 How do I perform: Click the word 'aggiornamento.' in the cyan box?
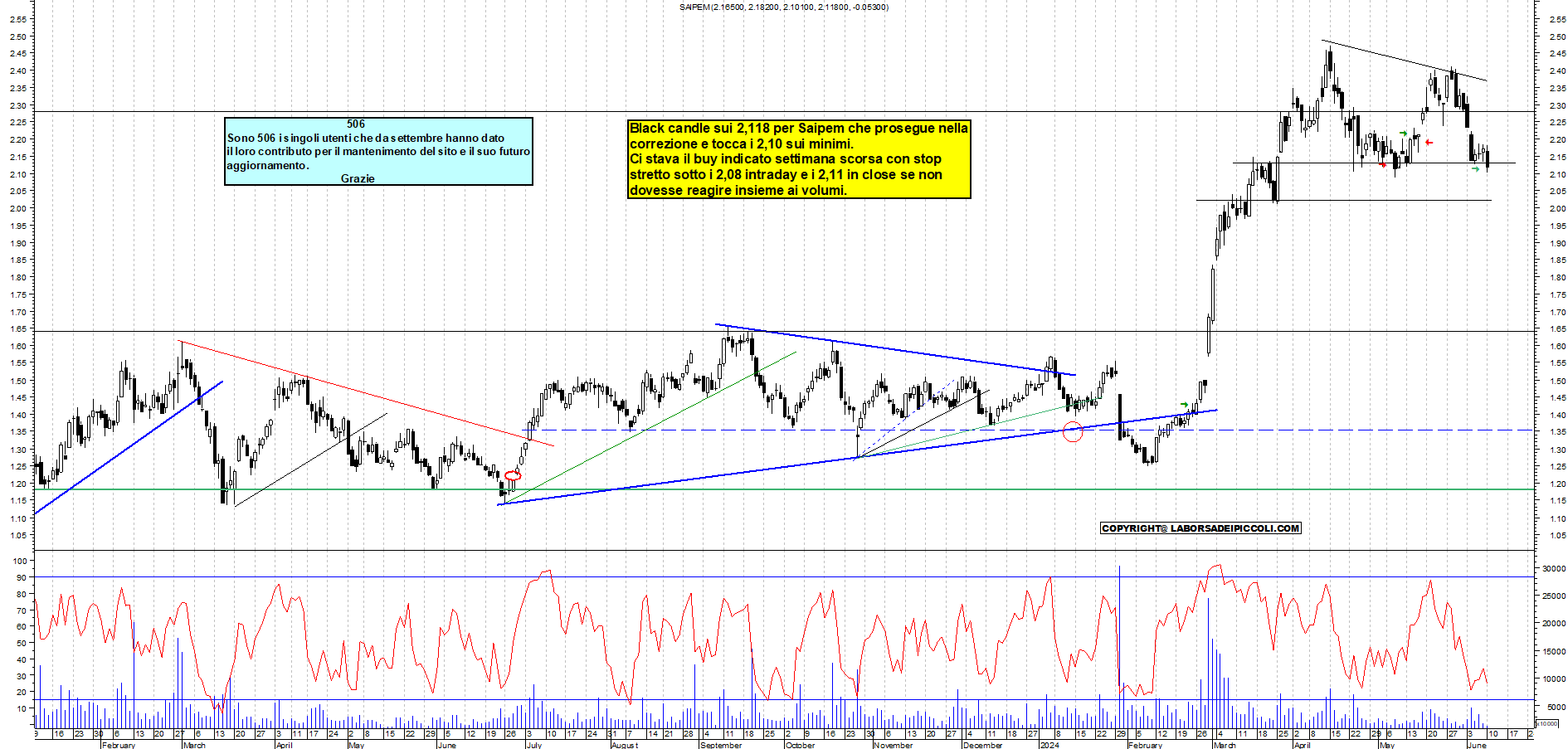pos(268,165)
